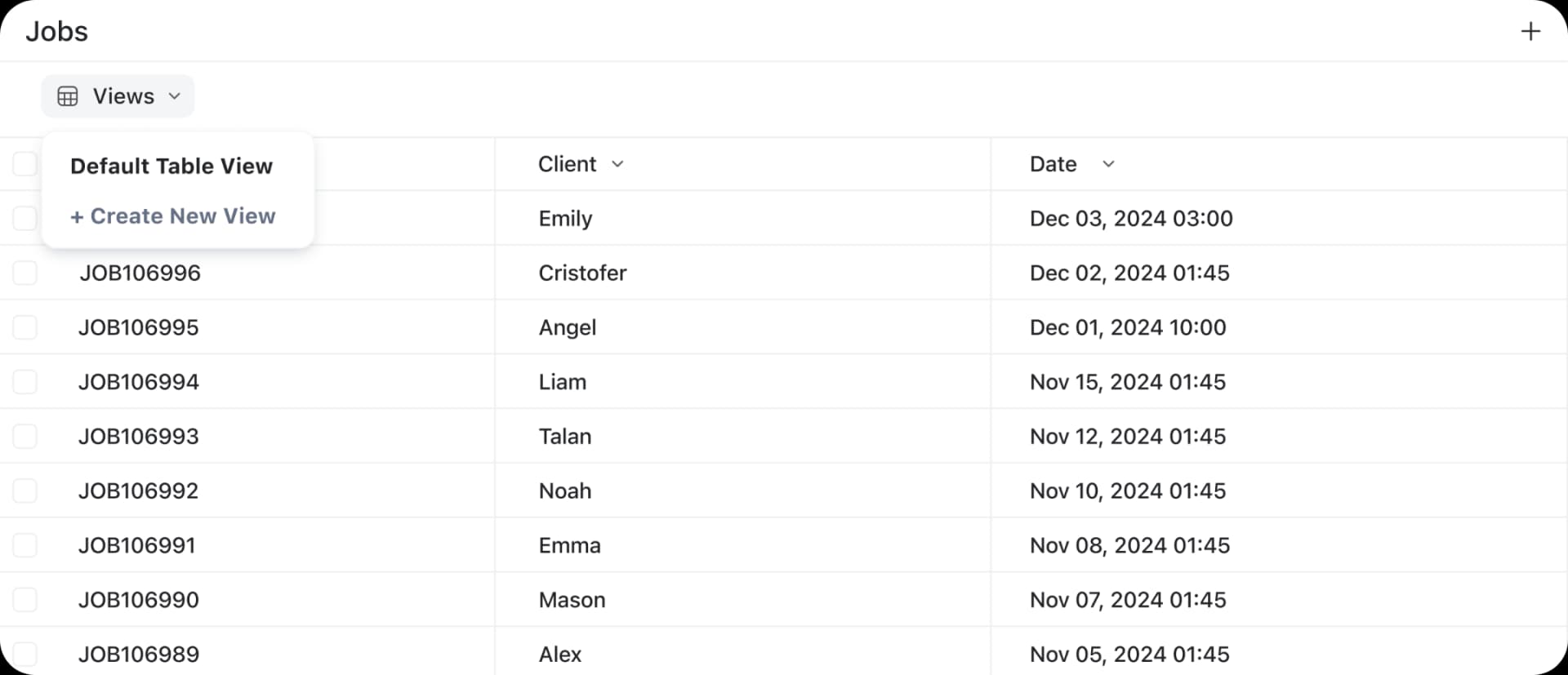Viewport: 1568px width, 675px height.
Task: Expand the Date column sort chevron
Action: 1108,164
